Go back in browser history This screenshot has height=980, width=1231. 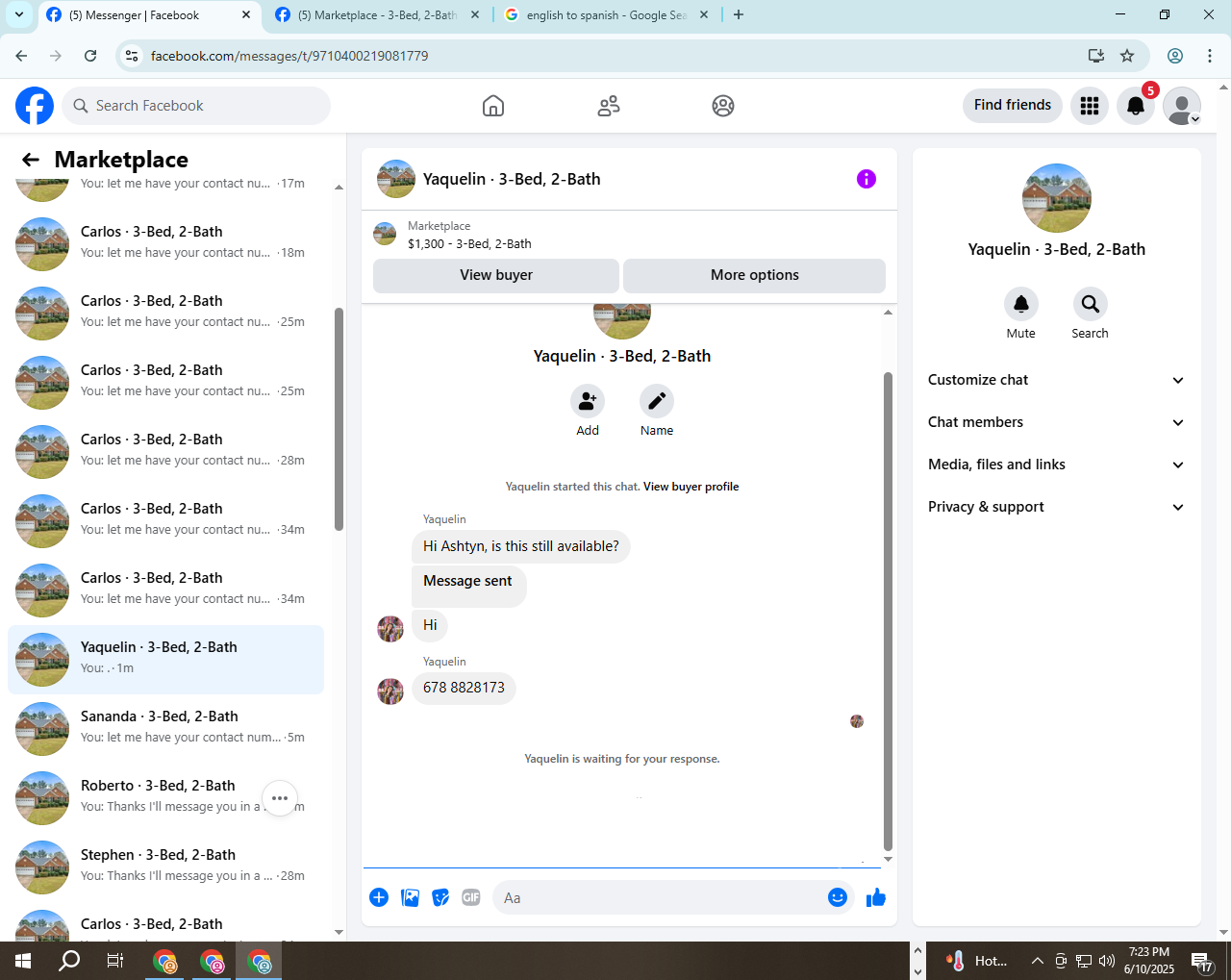(x=22, y=56)
